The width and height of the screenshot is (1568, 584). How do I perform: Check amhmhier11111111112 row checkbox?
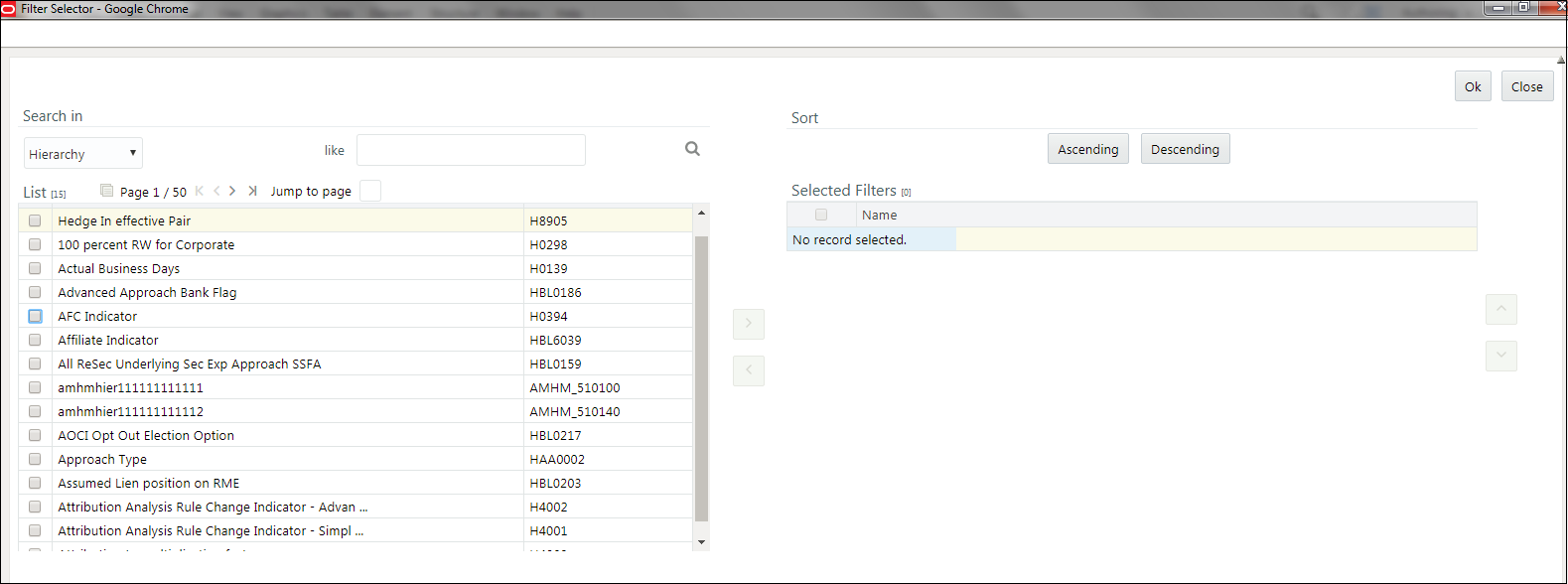[x=35, y=411]
